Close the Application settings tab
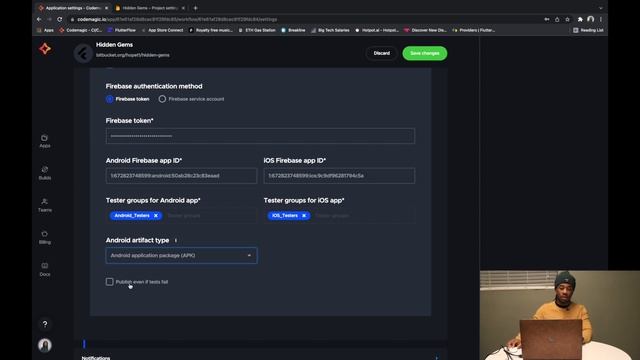 [x=107, y=8]
